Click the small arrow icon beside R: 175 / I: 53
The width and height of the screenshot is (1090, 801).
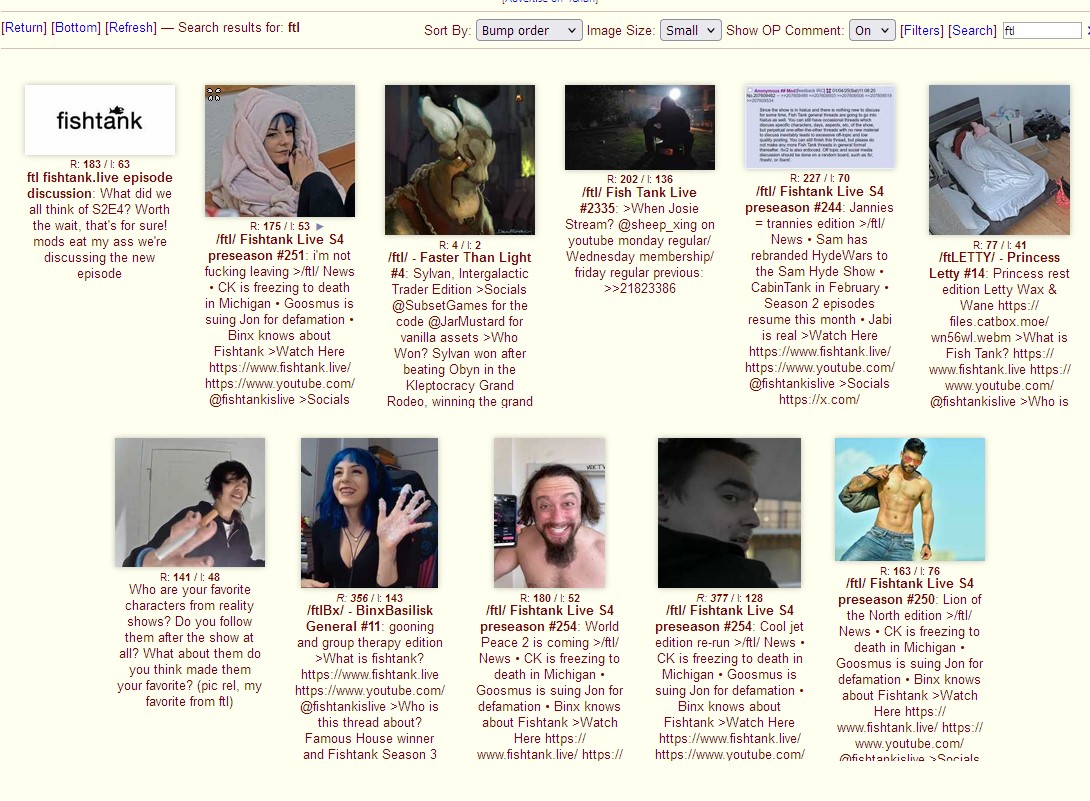tap(320, 226)
